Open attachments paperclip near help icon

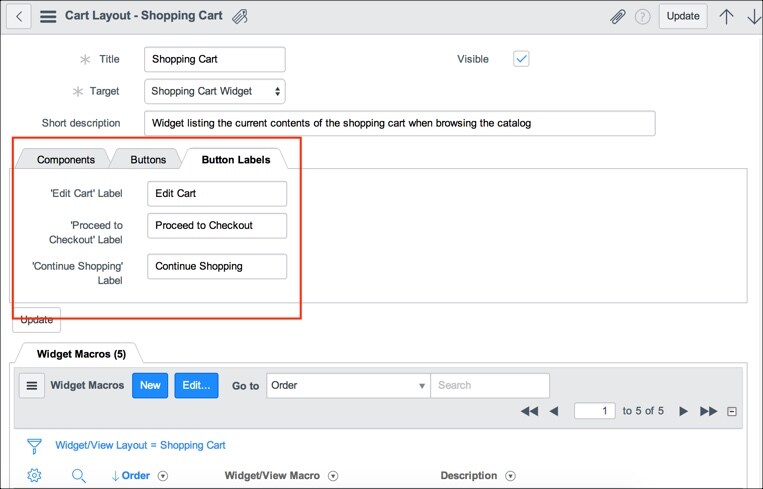pyautogui.click(x=618, y=17)
